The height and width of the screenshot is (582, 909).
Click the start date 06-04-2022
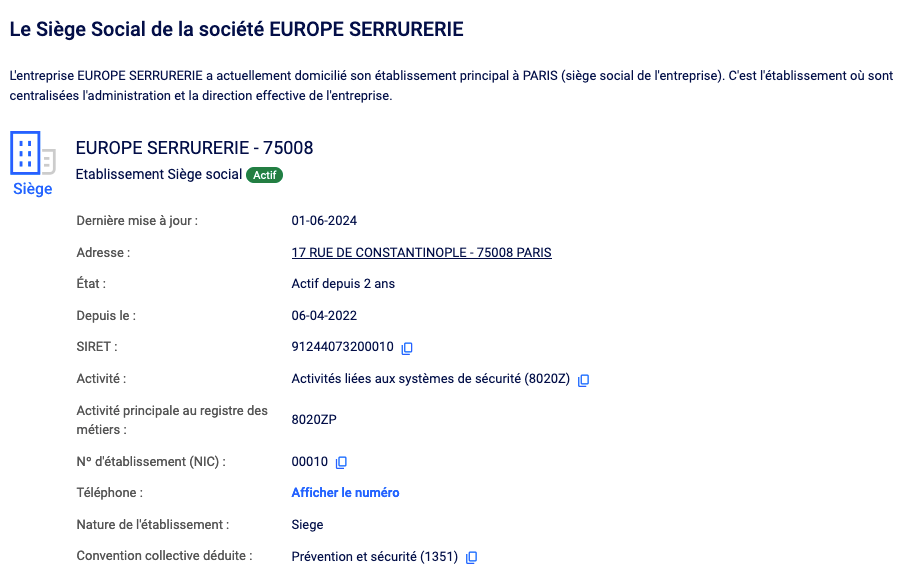point(324,316)
